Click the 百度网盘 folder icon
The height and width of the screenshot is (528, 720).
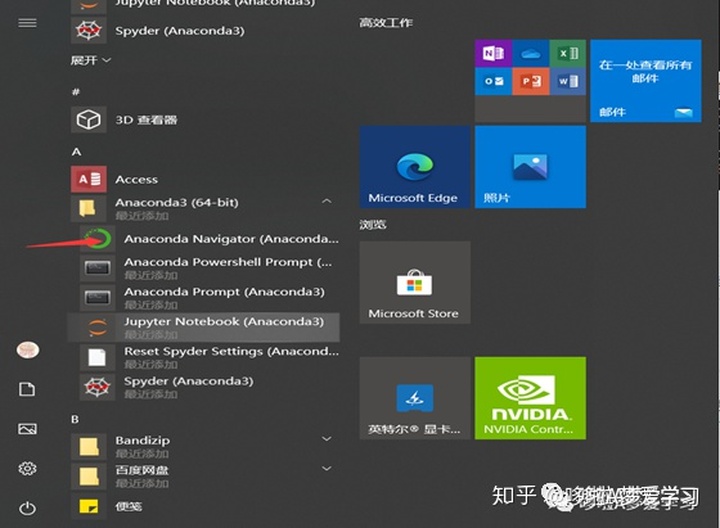(89, 476)
